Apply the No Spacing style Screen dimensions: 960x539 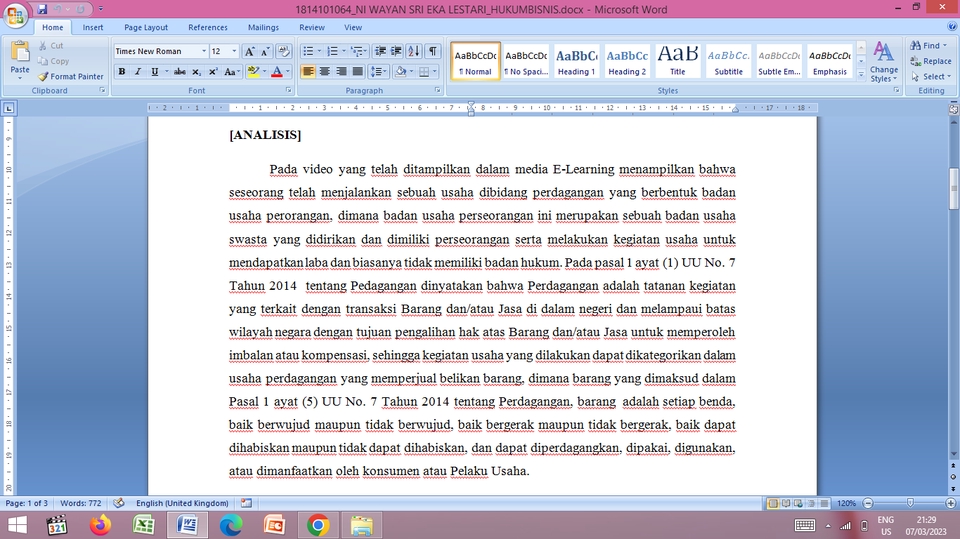pos(526,61)
